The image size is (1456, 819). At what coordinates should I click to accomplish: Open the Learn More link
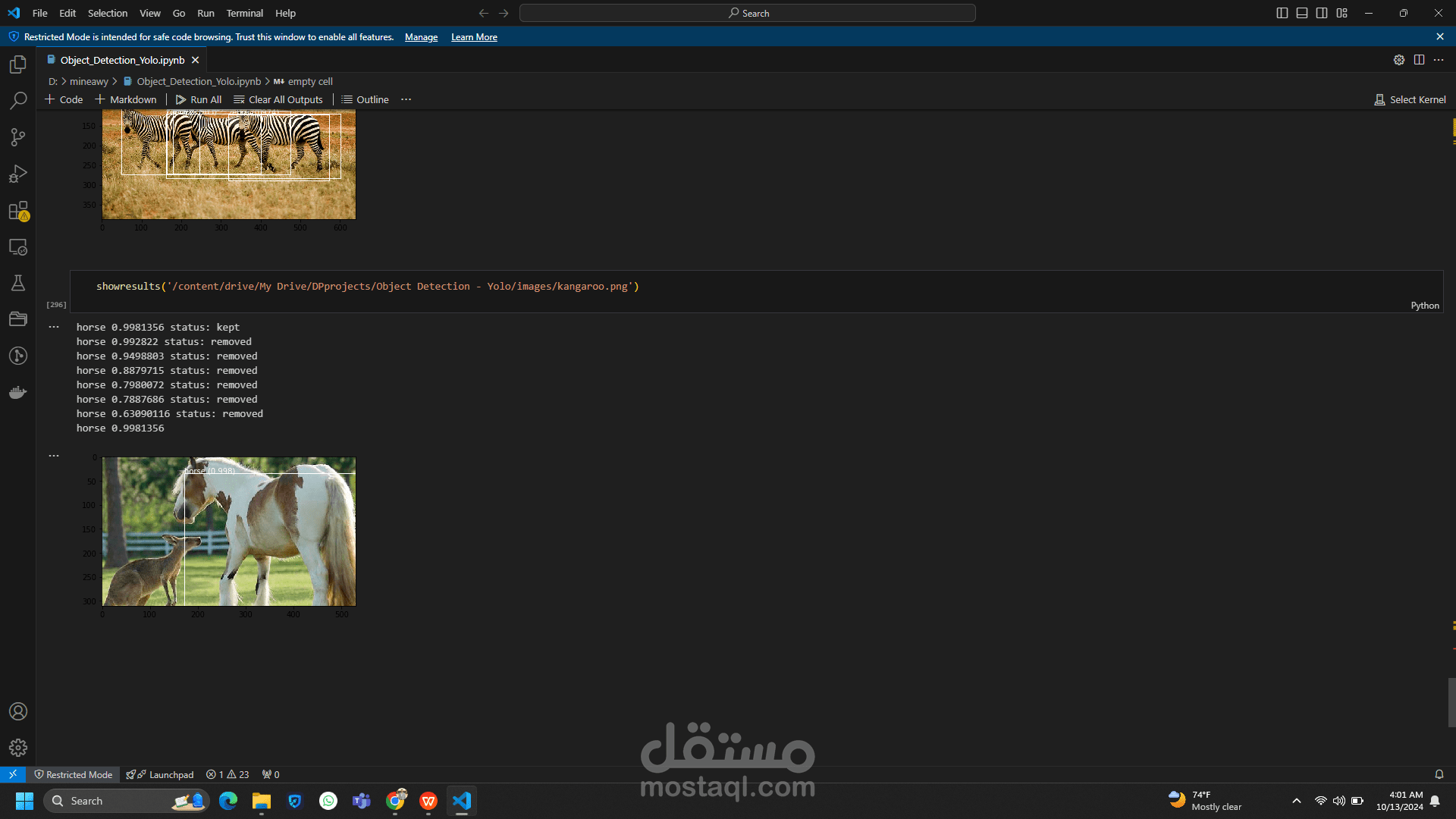[x=474, y=37]
